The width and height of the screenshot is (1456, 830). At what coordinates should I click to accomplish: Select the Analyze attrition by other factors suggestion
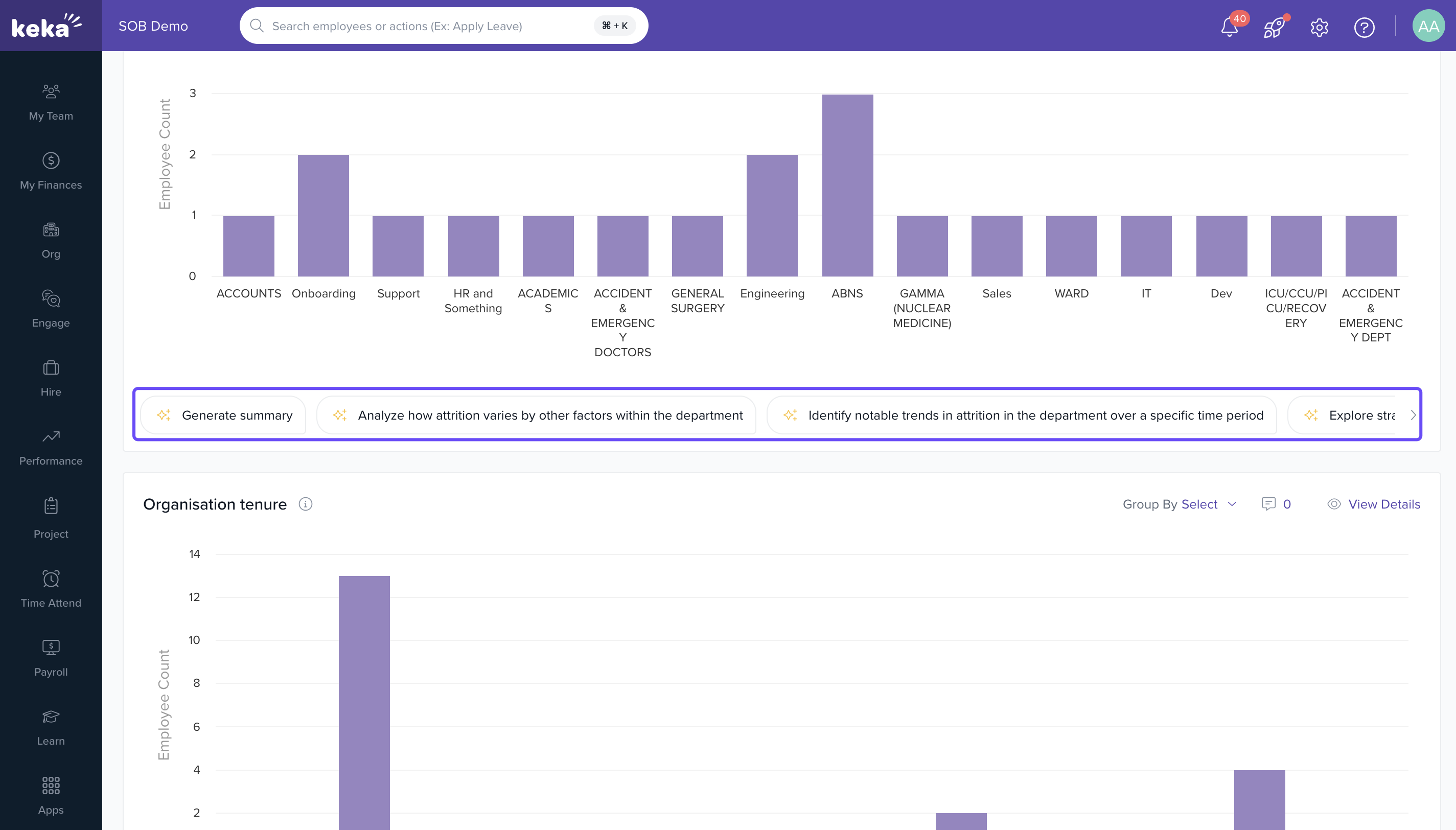point(537,415)
